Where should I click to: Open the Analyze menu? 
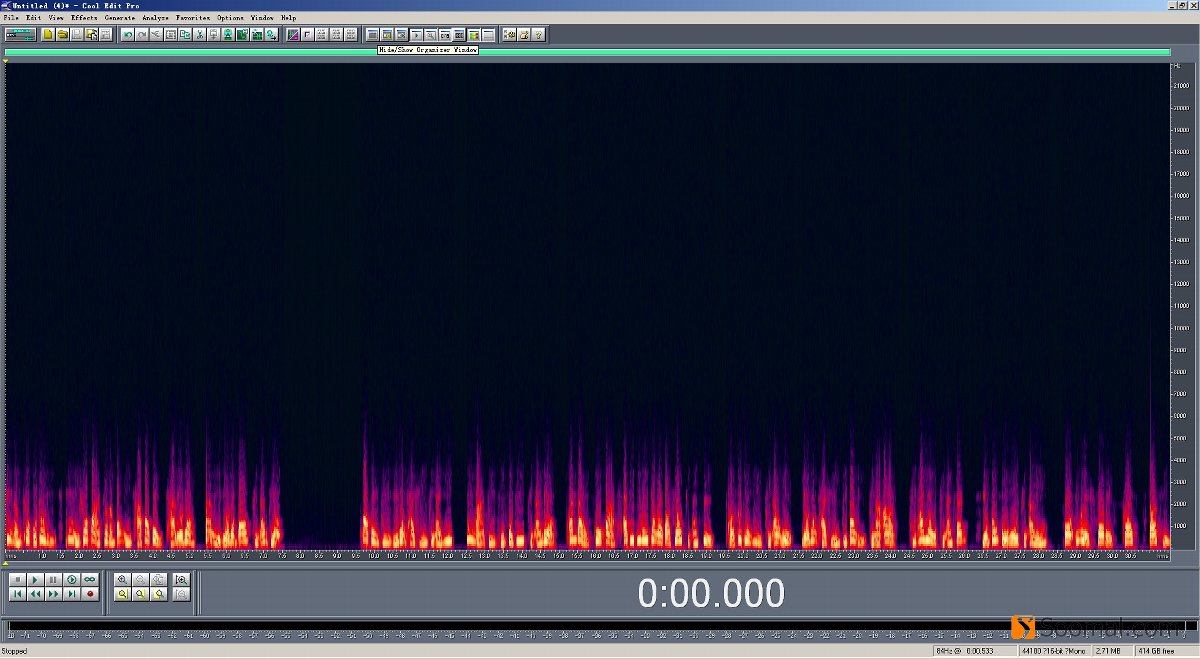click(155, 18)
